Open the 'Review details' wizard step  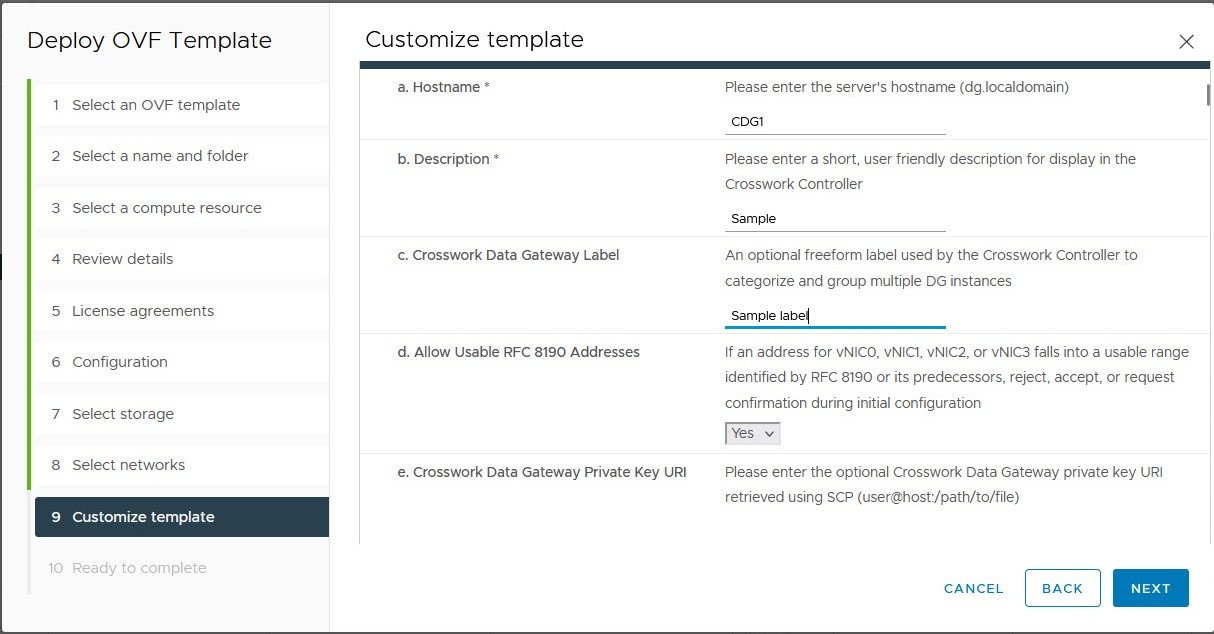122,258
